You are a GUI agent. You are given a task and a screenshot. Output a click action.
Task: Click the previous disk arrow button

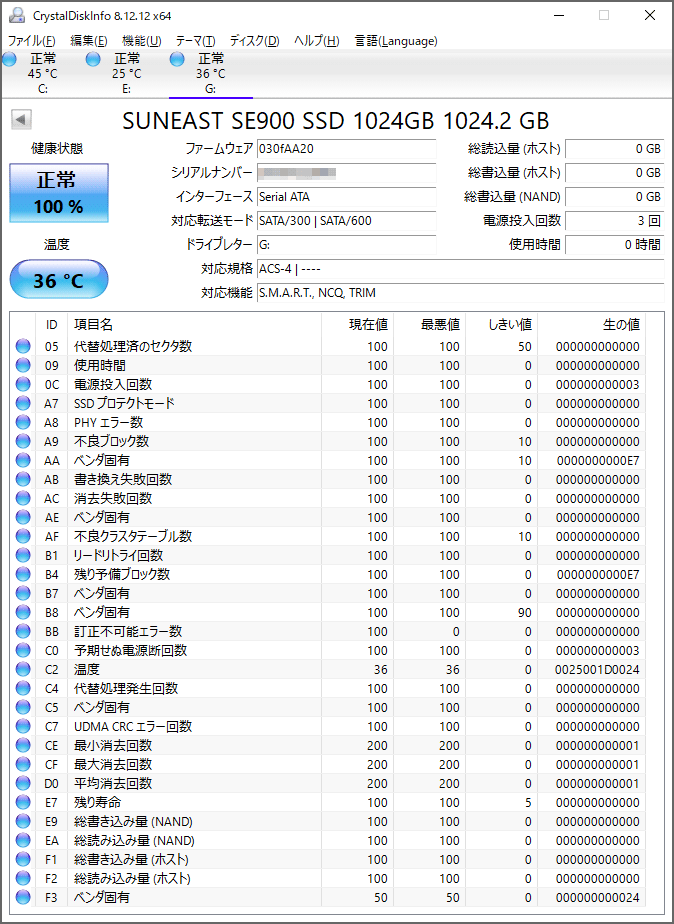[21, 120]
